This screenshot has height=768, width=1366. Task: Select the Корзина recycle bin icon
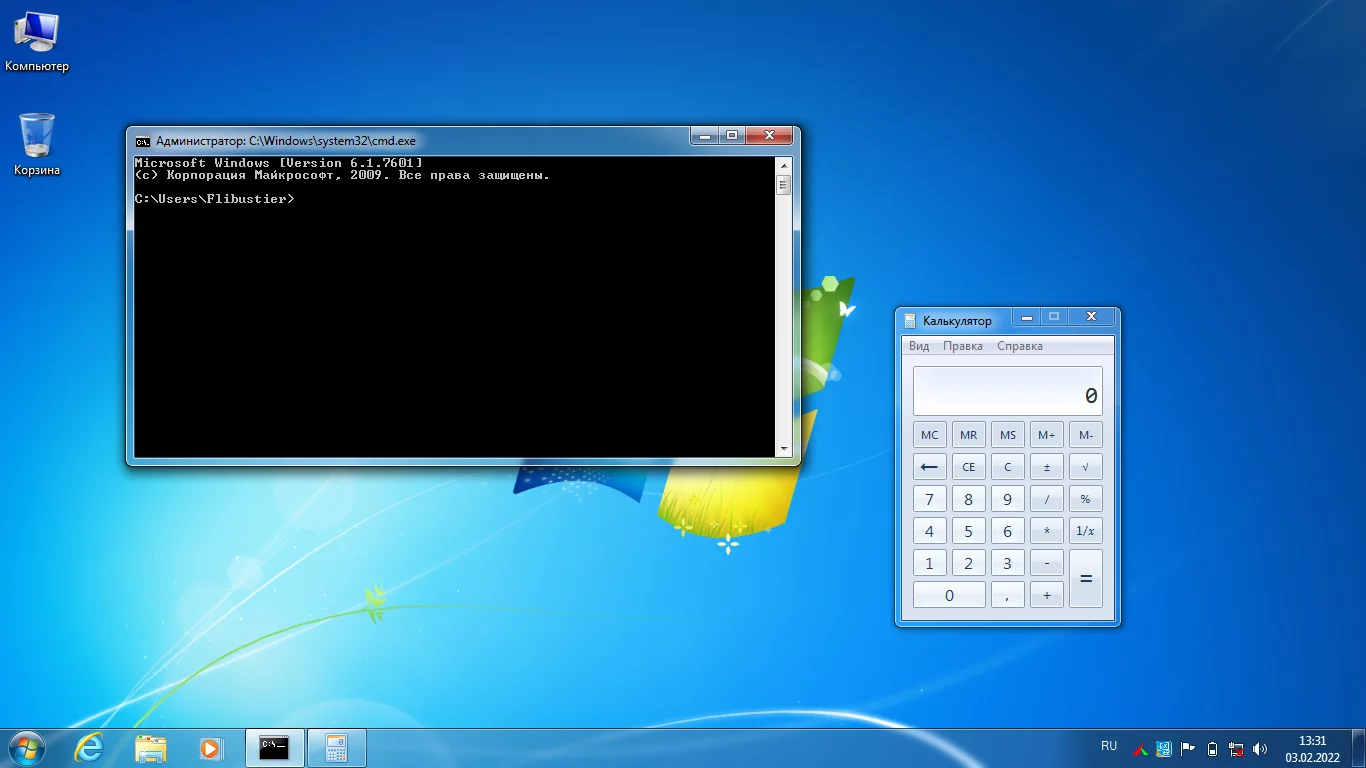coord(37,145)
